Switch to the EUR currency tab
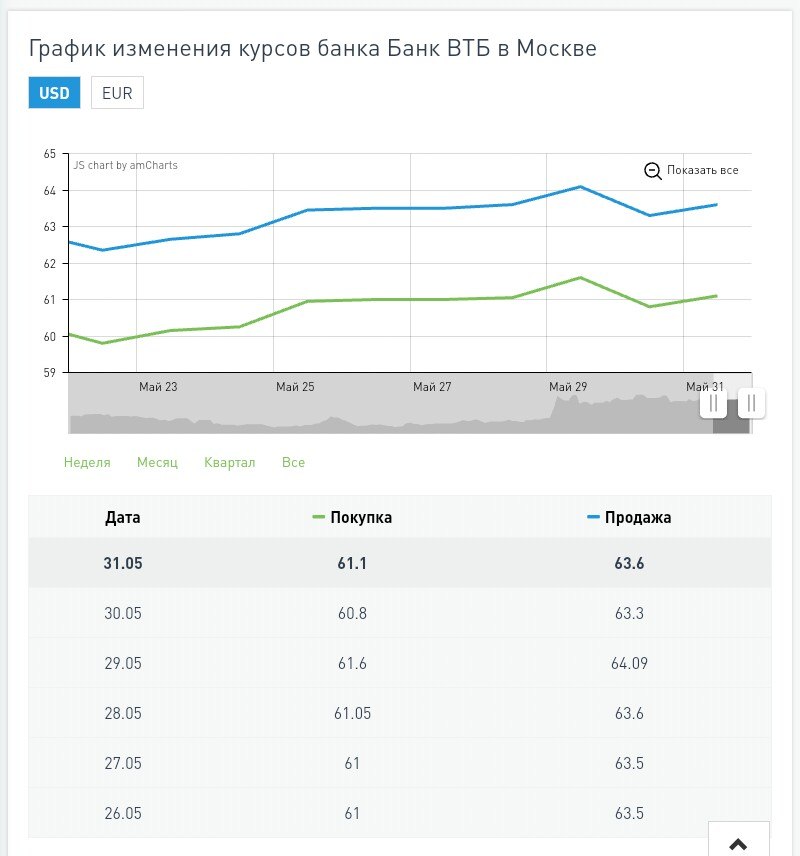The height and width of the screenshot is (856, 800). 117,94
